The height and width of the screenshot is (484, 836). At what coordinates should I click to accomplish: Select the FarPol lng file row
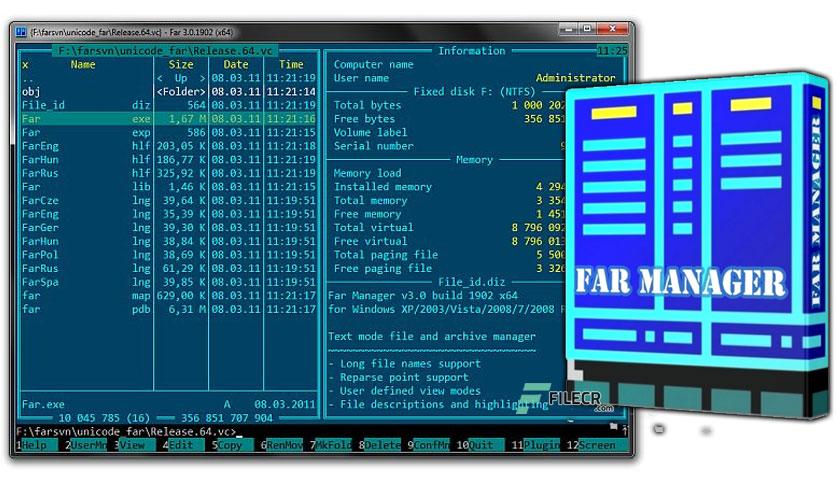(168, 255)
